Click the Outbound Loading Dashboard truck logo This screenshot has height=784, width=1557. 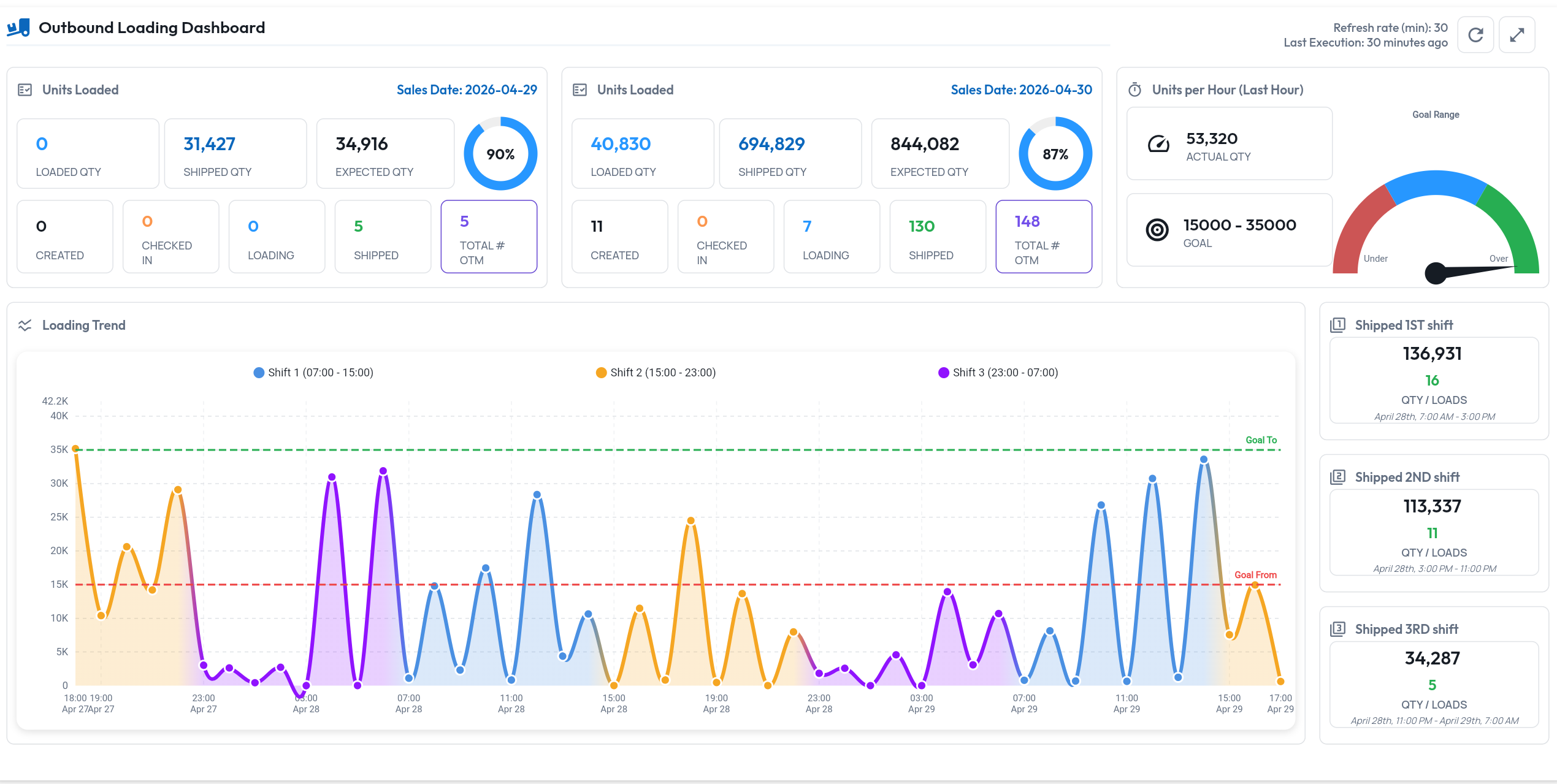18,28
